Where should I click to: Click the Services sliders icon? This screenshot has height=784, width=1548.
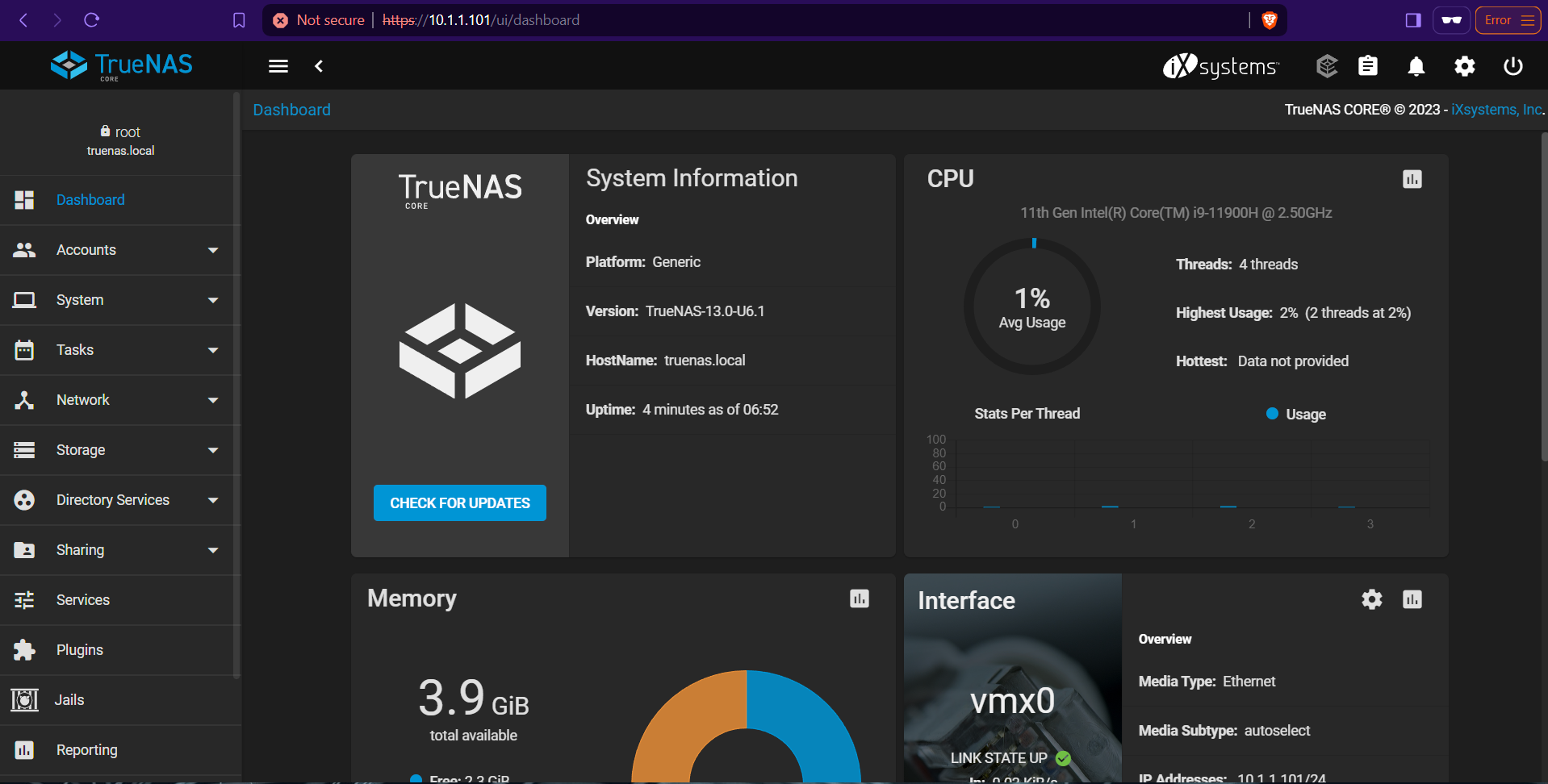pyautogui.click(x=24, y=600)
